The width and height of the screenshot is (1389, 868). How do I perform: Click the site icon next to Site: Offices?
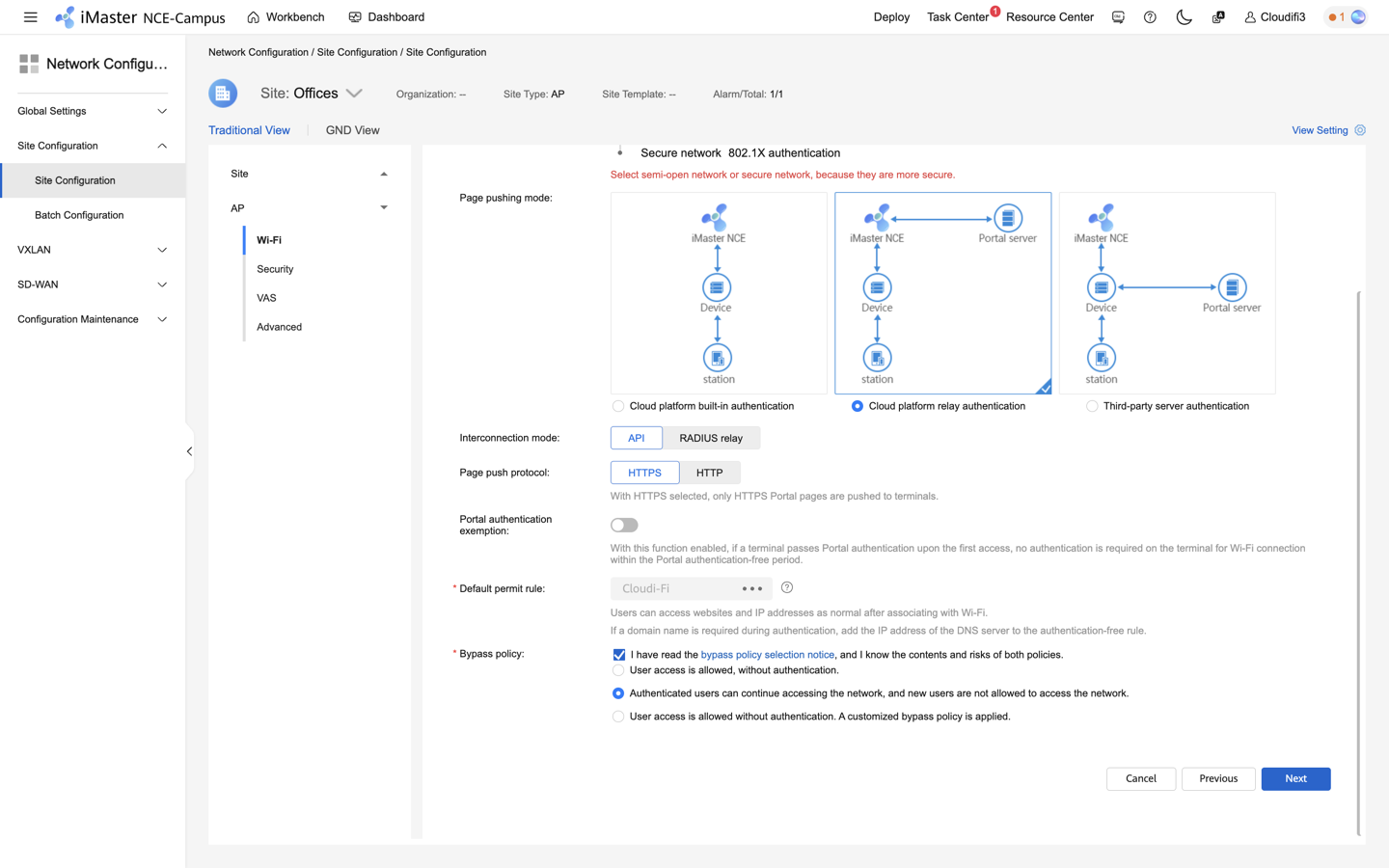coord(223,93)
